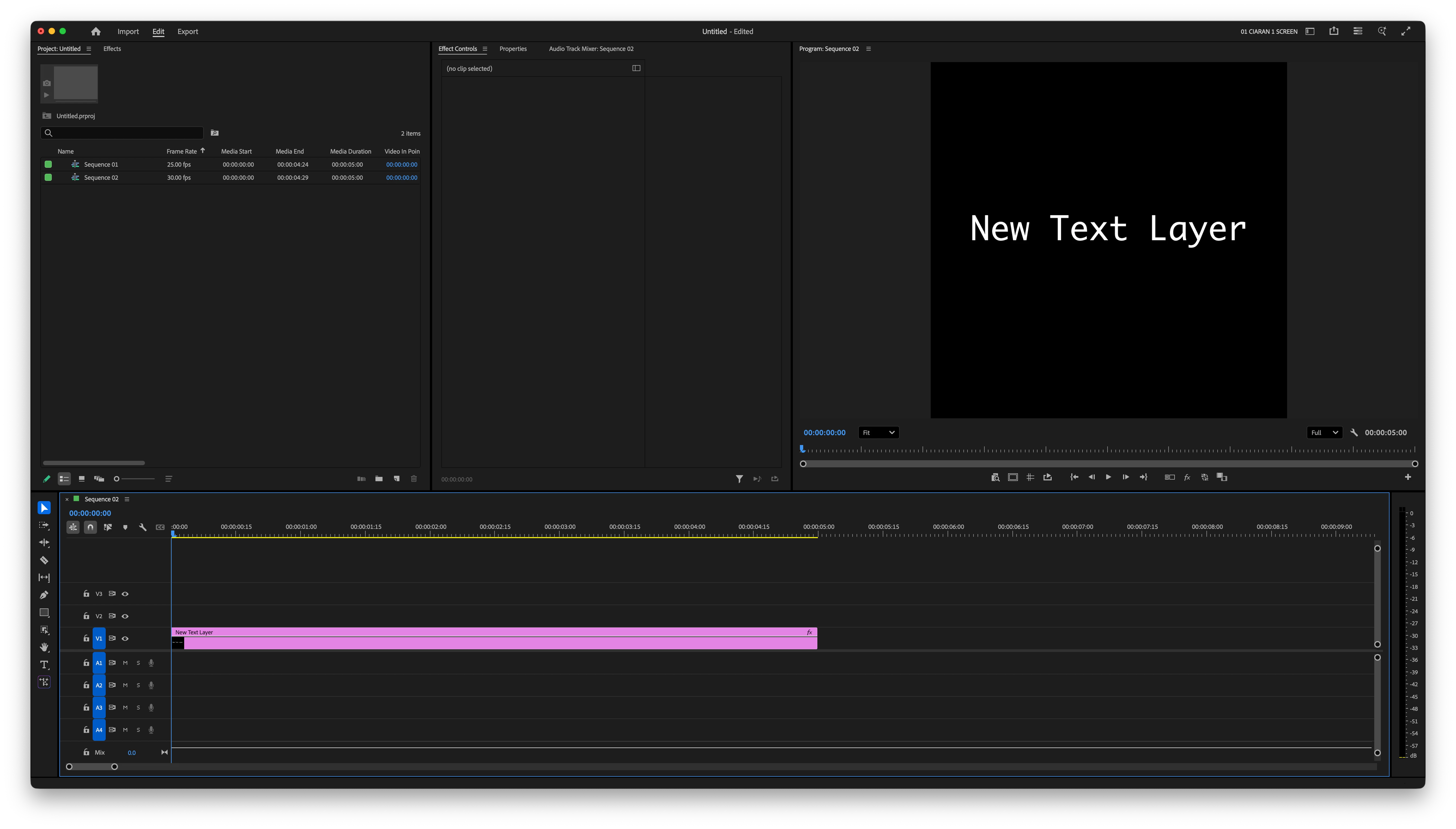Click the Home icon

tap(96, 31)
